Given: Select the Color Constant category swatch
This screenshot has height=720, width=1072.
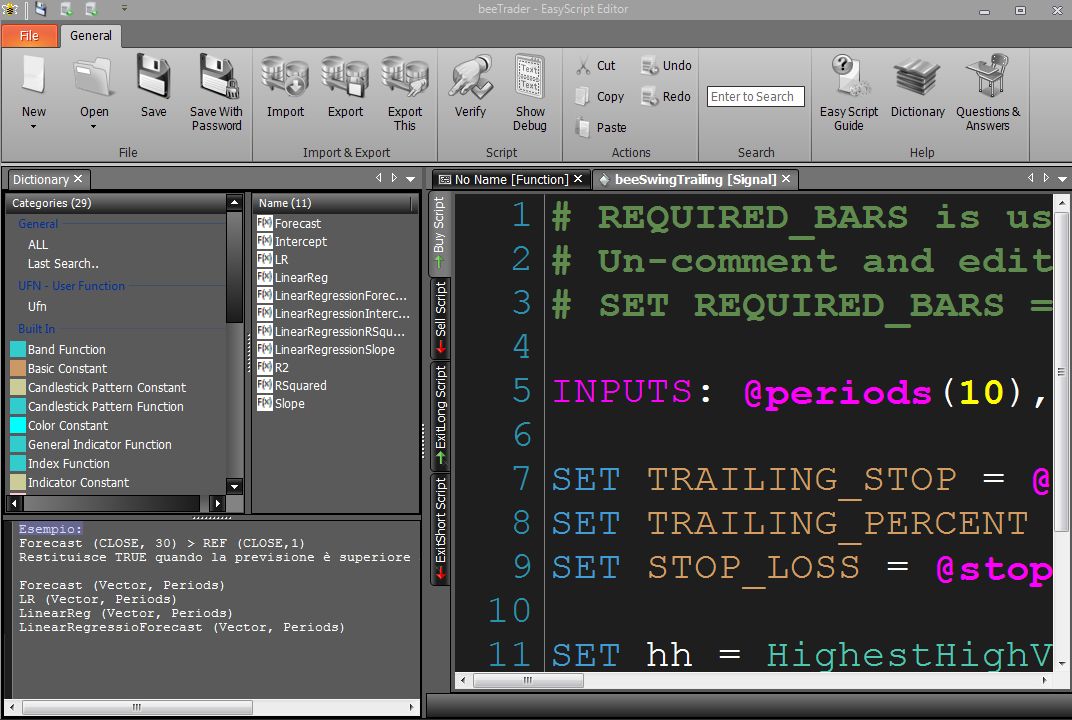Looking at the screenshot, I should [18, 425].
